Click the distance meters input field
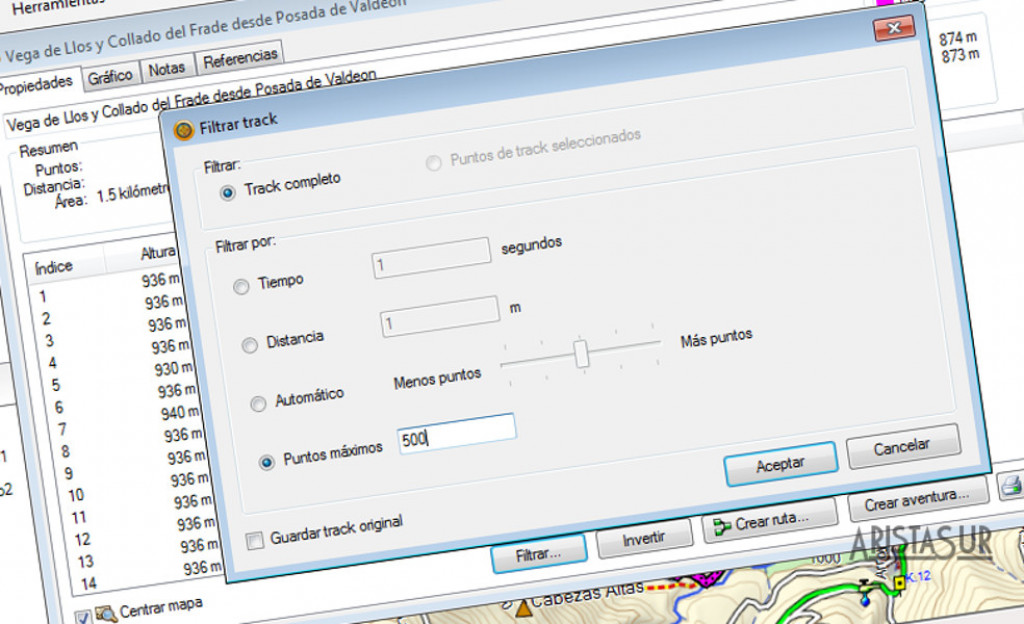This screenshot has height=624, width=1024. coord(440,317)
